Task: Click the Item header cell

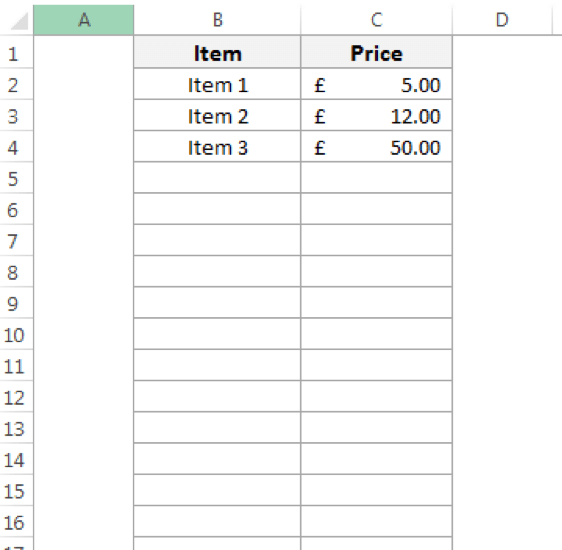Action: tap(217, 52)
